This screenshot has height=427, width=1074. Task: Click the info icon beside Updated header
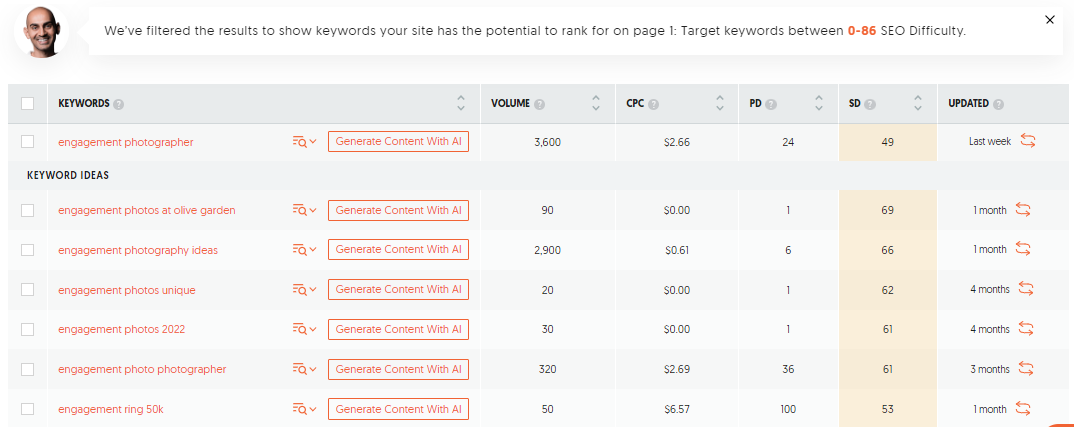[x=999, y=104]
